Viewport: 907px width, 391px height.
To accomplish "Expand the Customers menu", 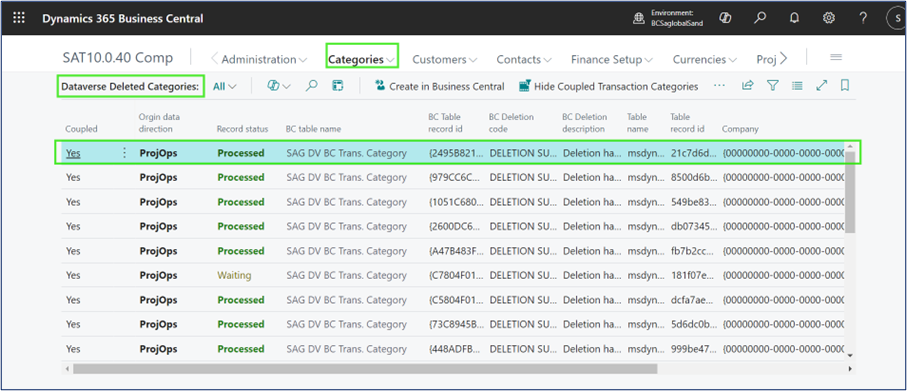I will pyautogui.click(x=445, y=59).
